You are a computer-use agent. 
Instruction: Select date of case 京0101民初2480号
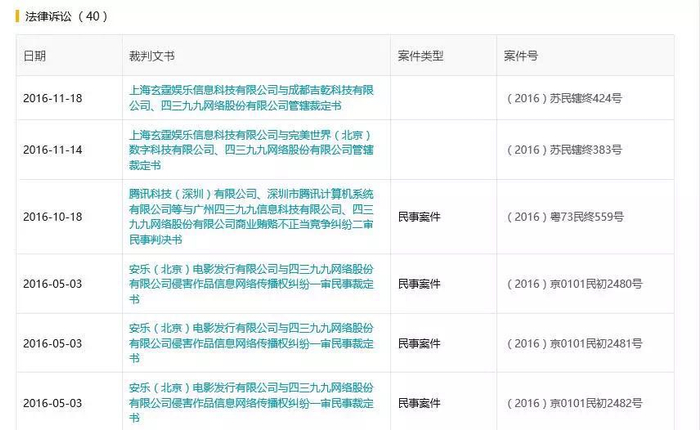click(53, 284)
